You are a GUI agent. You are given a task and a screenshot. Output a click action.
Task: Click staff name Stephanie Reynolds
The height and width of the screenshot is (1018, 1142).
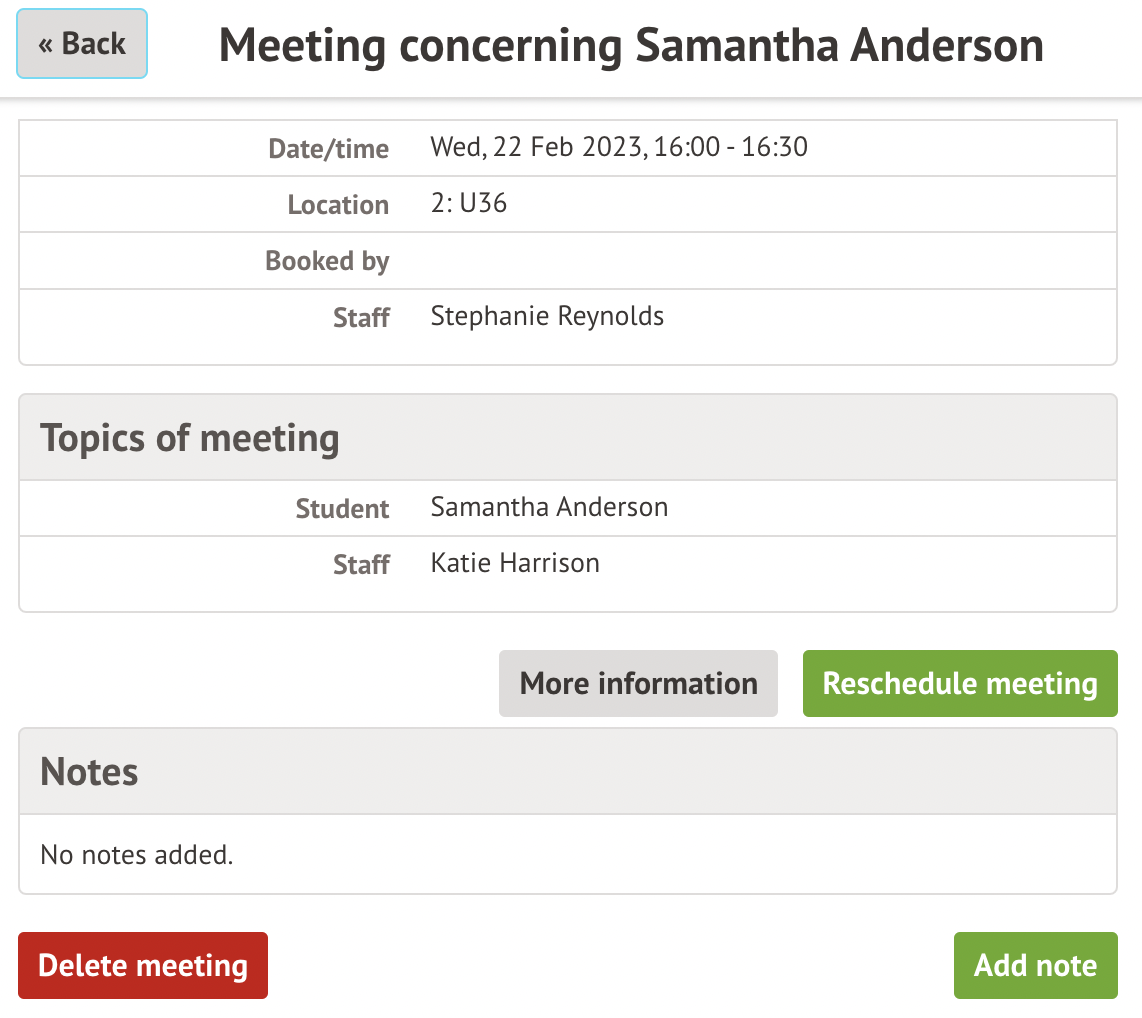pyautogui.click(x=547, y=317)
